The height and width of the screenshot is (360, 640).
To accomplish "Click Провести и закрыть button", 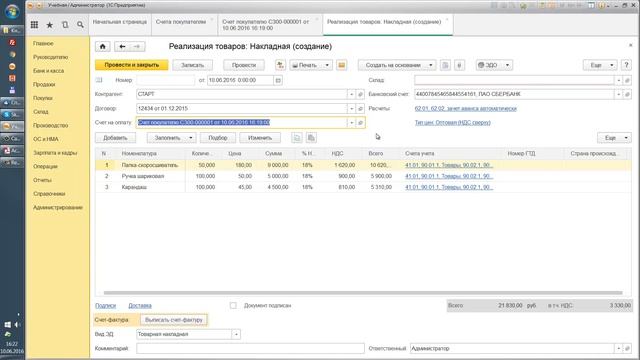I will (x=132, y=65).
